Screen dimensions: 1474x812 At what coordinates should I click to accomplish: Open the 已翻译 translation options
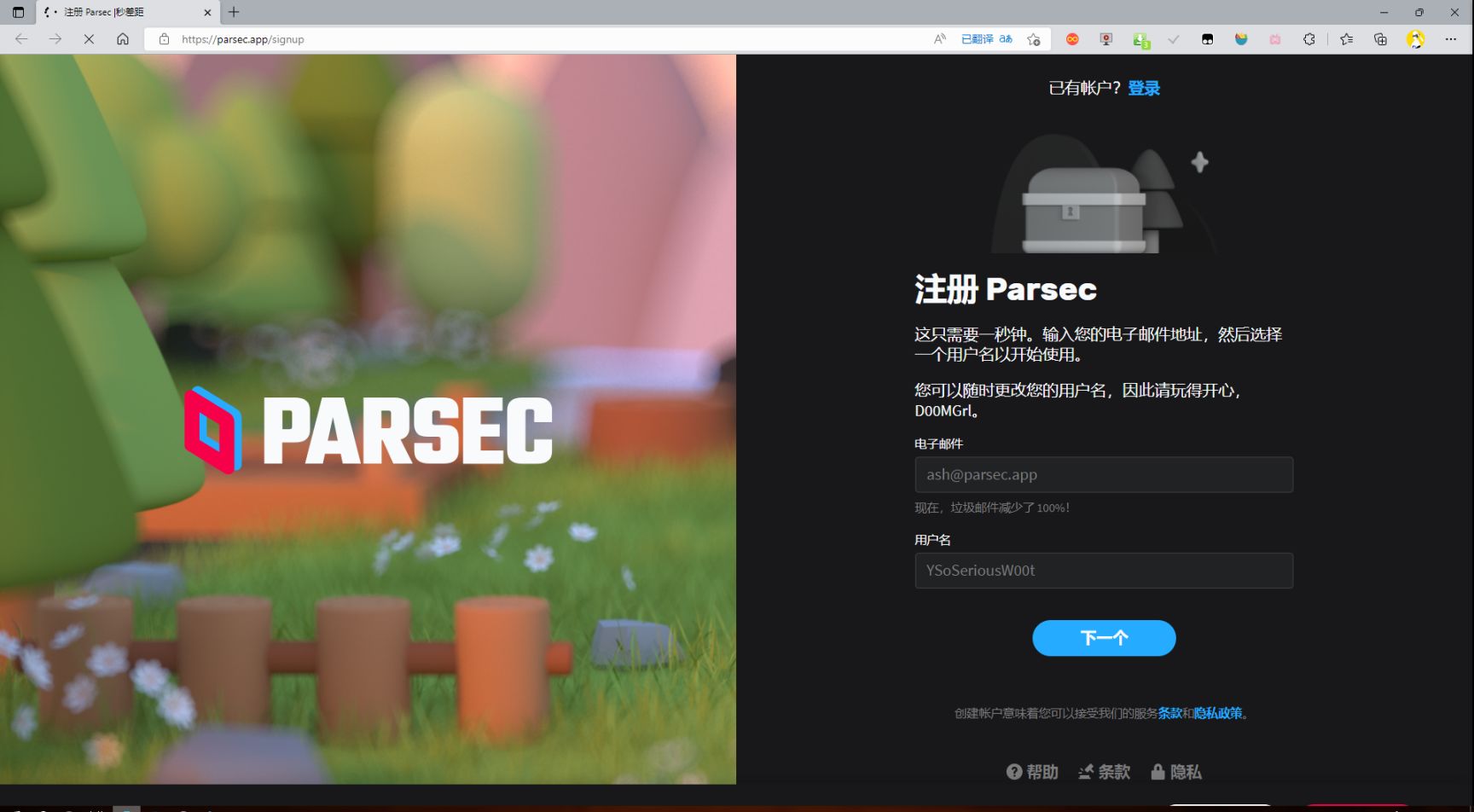(987, 39)
